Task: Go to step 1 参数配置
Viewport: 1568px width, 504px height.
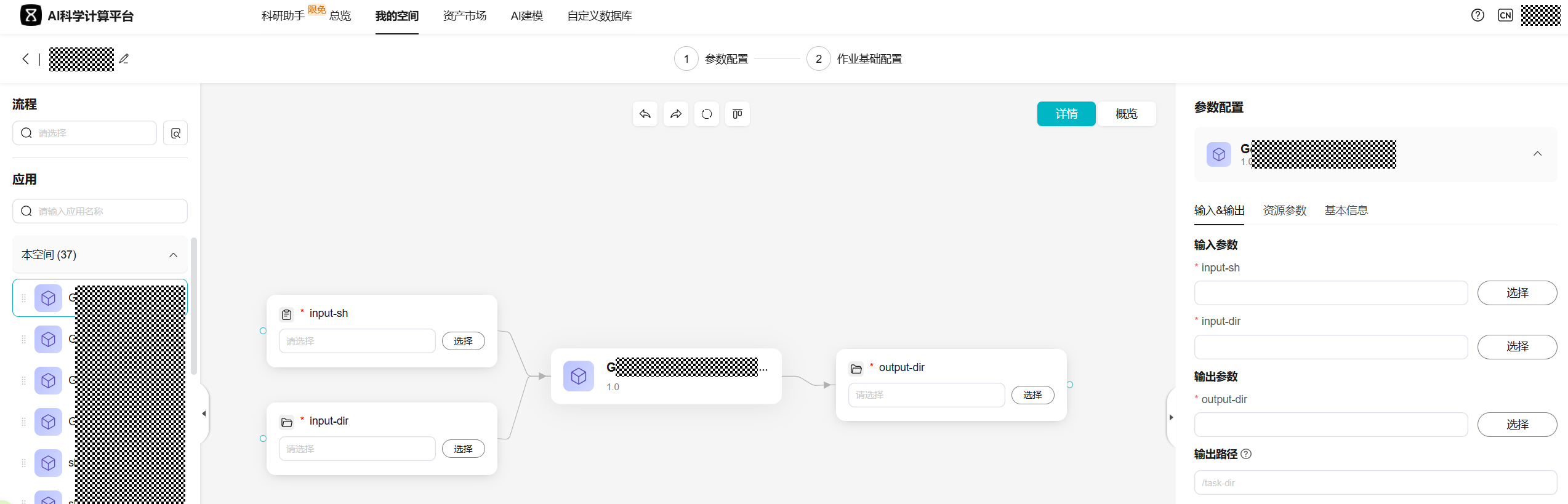Action: tap(711, 58)
